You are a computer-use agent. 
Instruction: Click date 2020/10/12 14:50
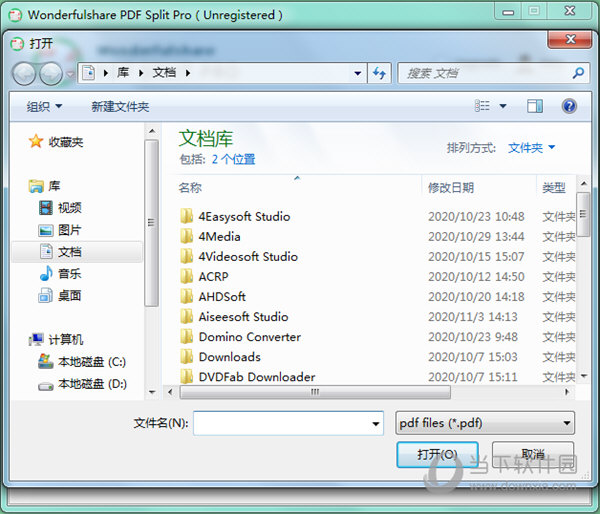point(476,277)
